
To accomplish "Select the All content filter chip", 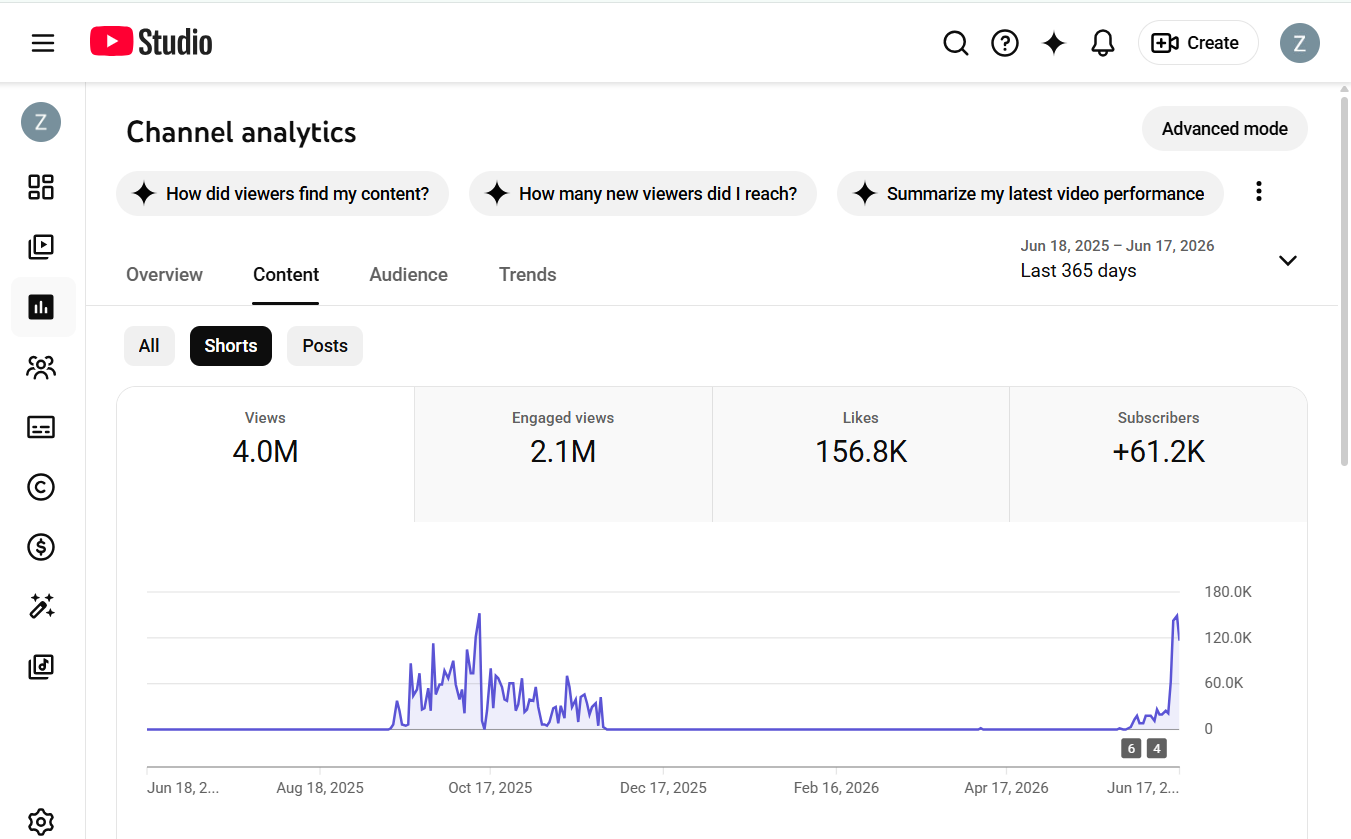I will pyautogui.click(x=149, y=346).
